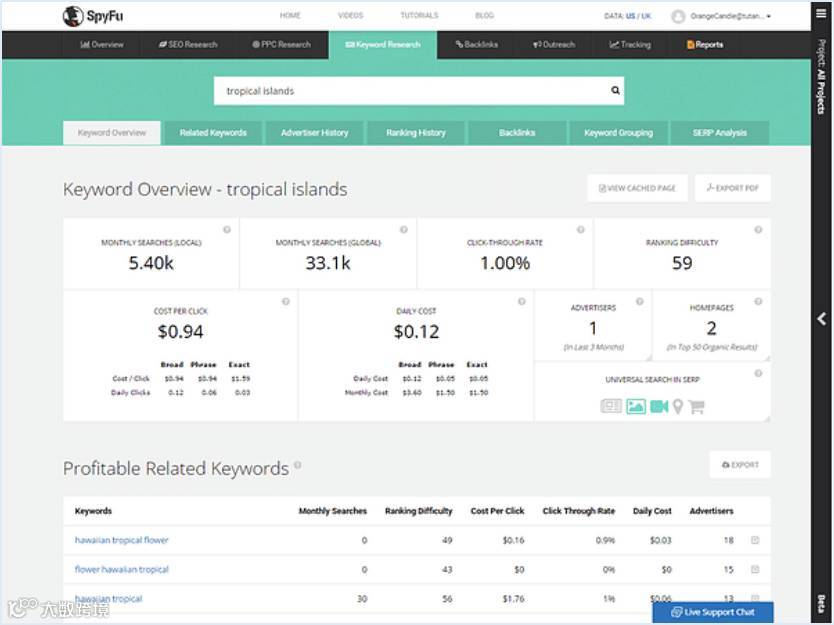Switch to the Ranking History sub-tab
Viewport: 834px width, 625px height.
click(415, 133)
